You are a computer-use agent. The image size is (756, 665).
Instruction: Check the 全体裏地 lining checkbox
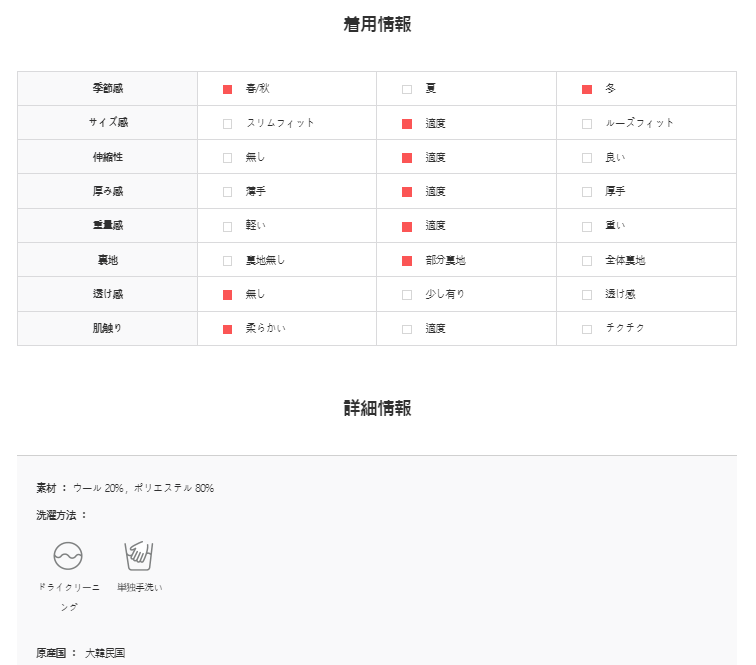coord(587,261)
